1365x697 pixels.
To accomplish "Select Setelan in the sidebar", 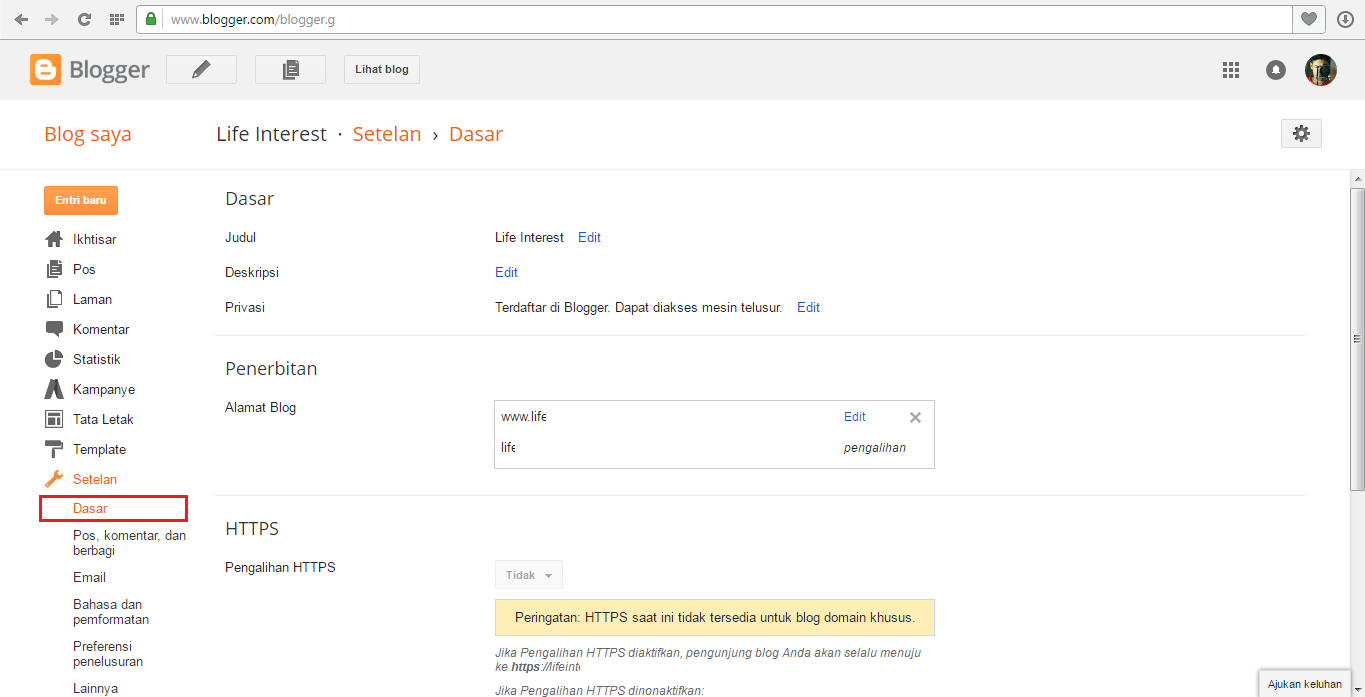I will click(x=95, y=479).
